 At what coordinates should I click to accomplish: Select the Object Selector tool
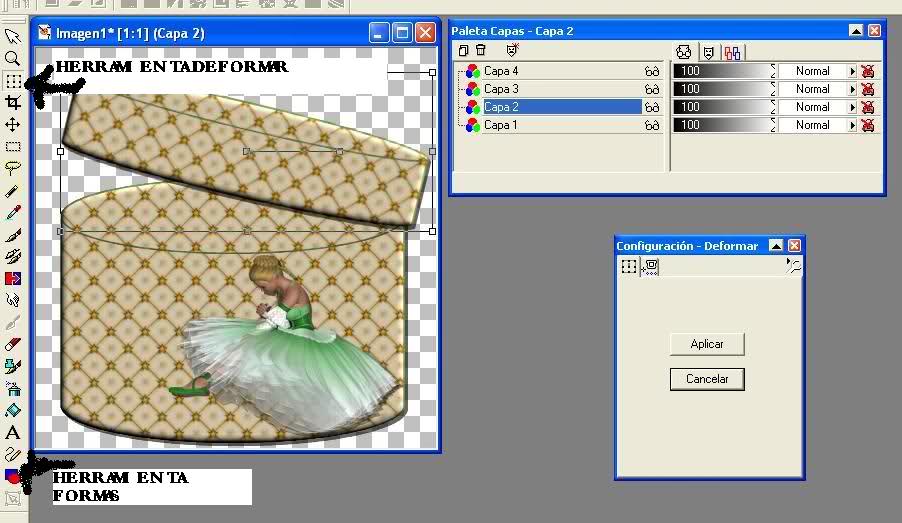13,498
